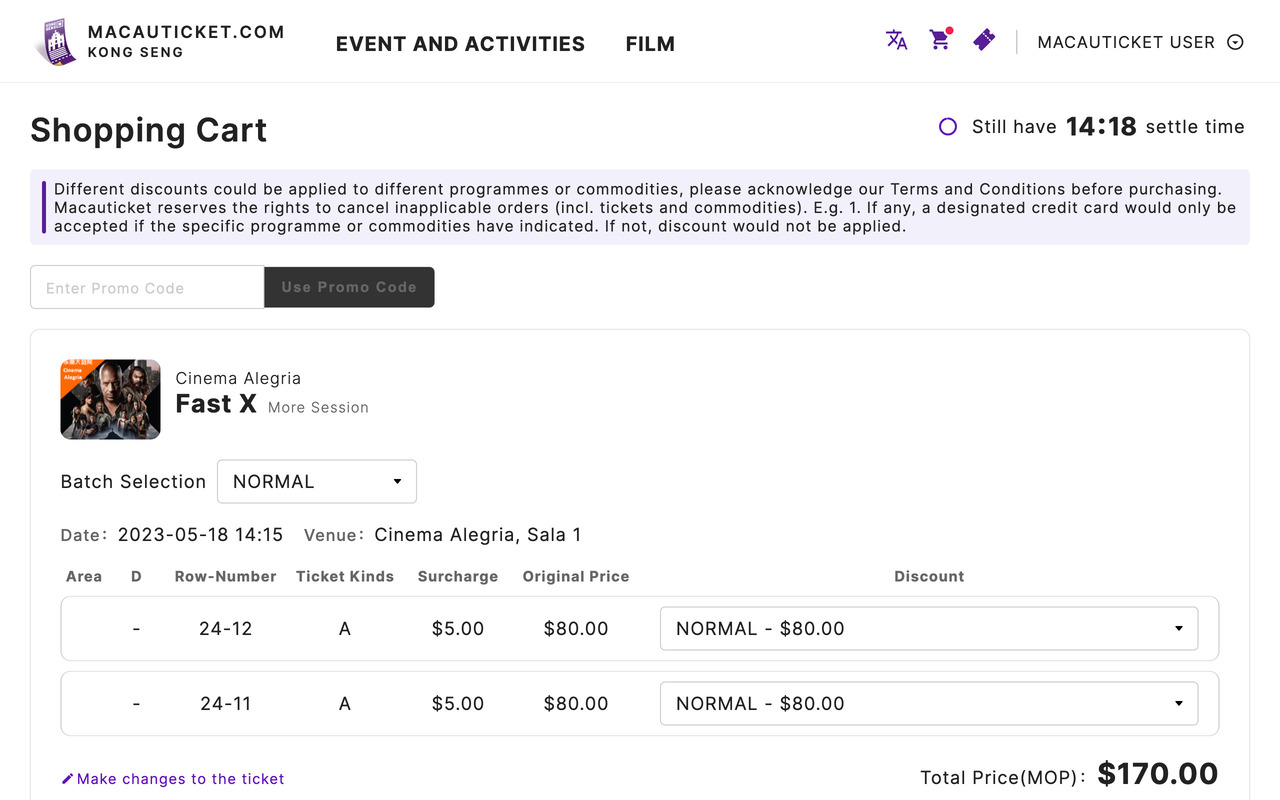Click the total price $170.00
Image resolution: width=1280 pixels, height=800 pixels.
1158,774
